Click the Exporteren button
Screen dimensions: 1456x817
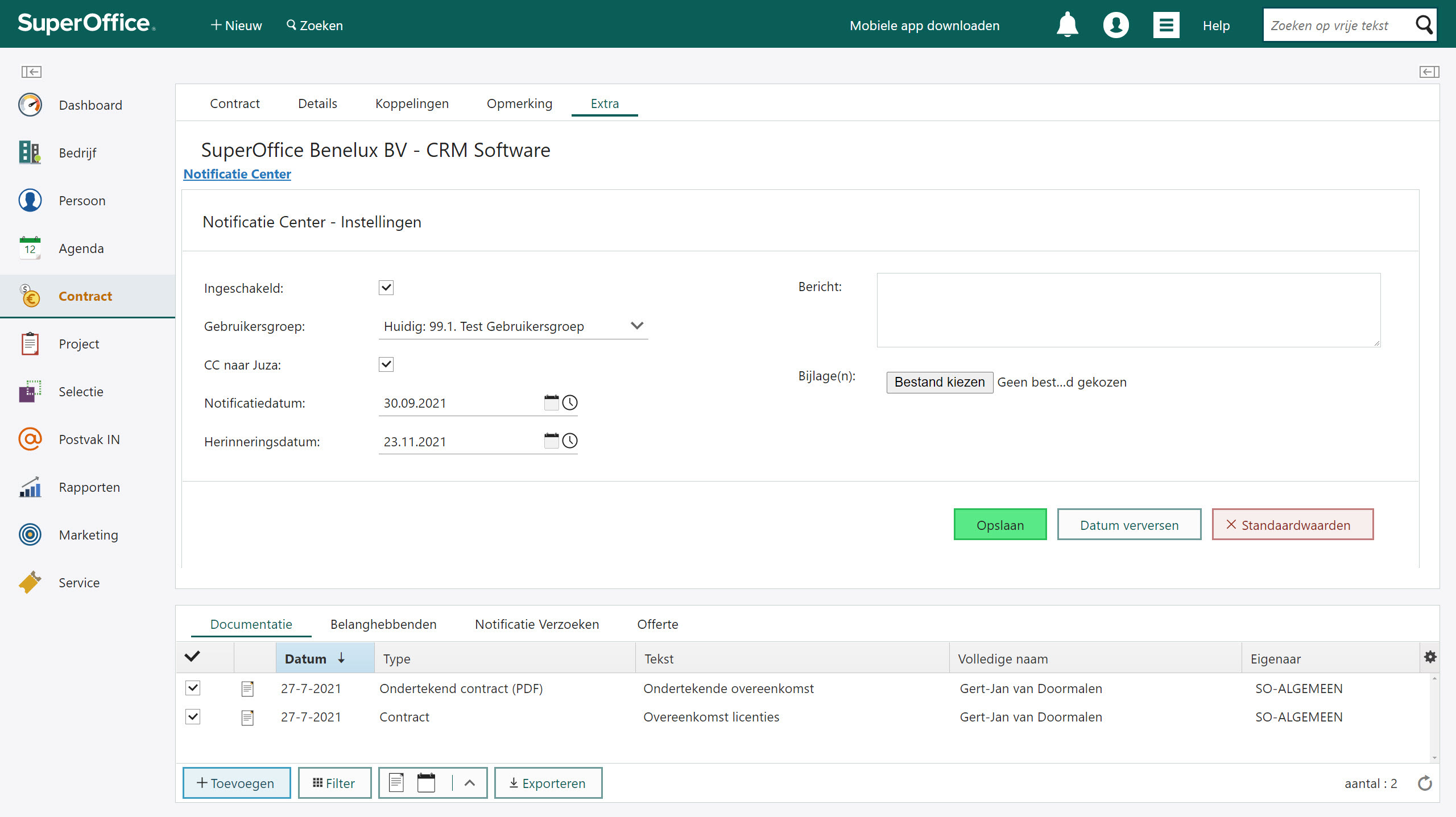tap(548, 783)
